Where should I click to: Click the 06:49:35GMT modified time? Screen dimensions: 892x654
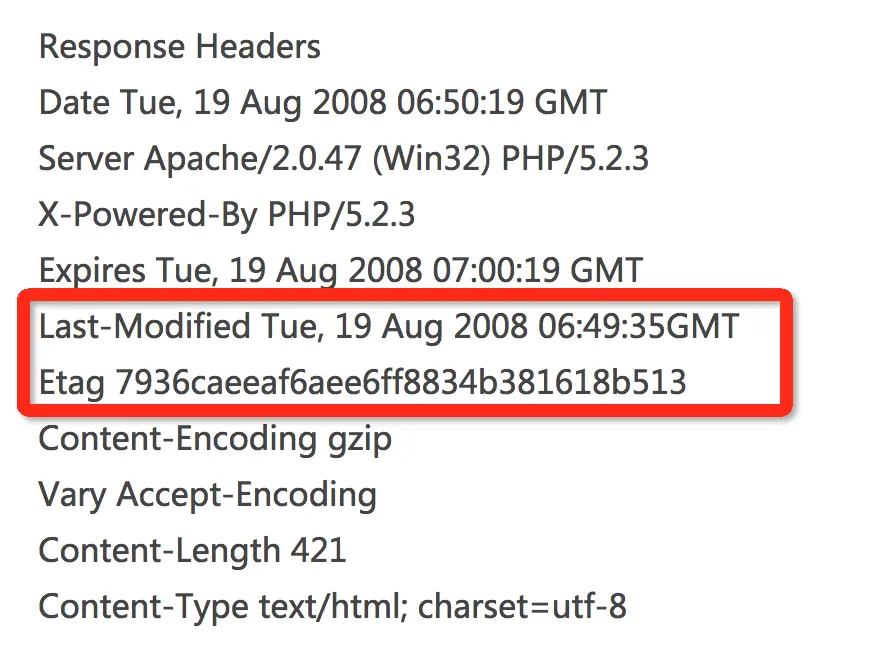point(638,327)
